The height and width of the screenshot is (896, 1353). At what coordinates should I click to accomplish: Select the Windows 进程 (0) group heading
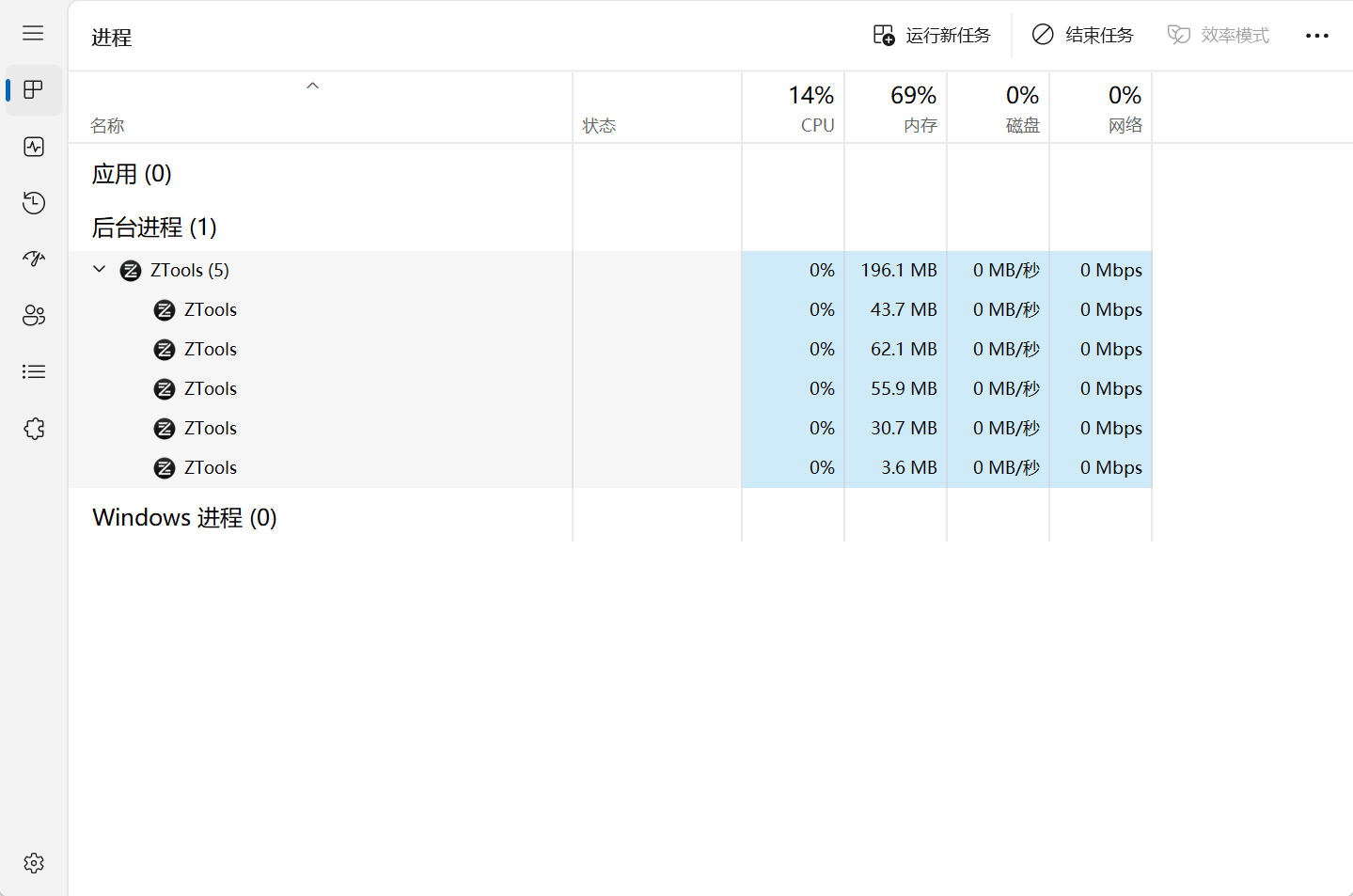pos(184,518)
